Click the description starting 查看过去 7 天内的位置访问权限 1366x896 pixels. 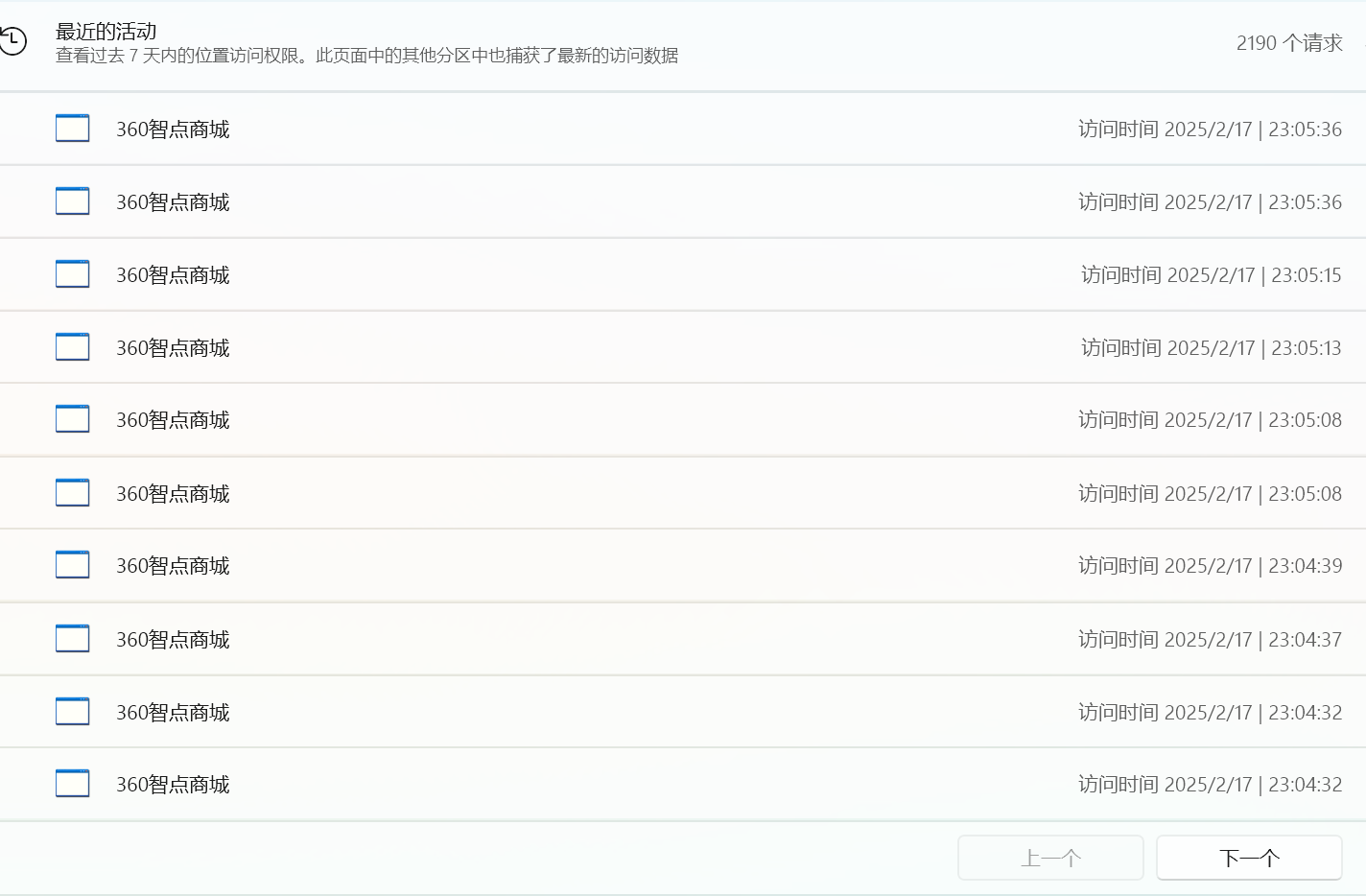[x=367, y=56]
